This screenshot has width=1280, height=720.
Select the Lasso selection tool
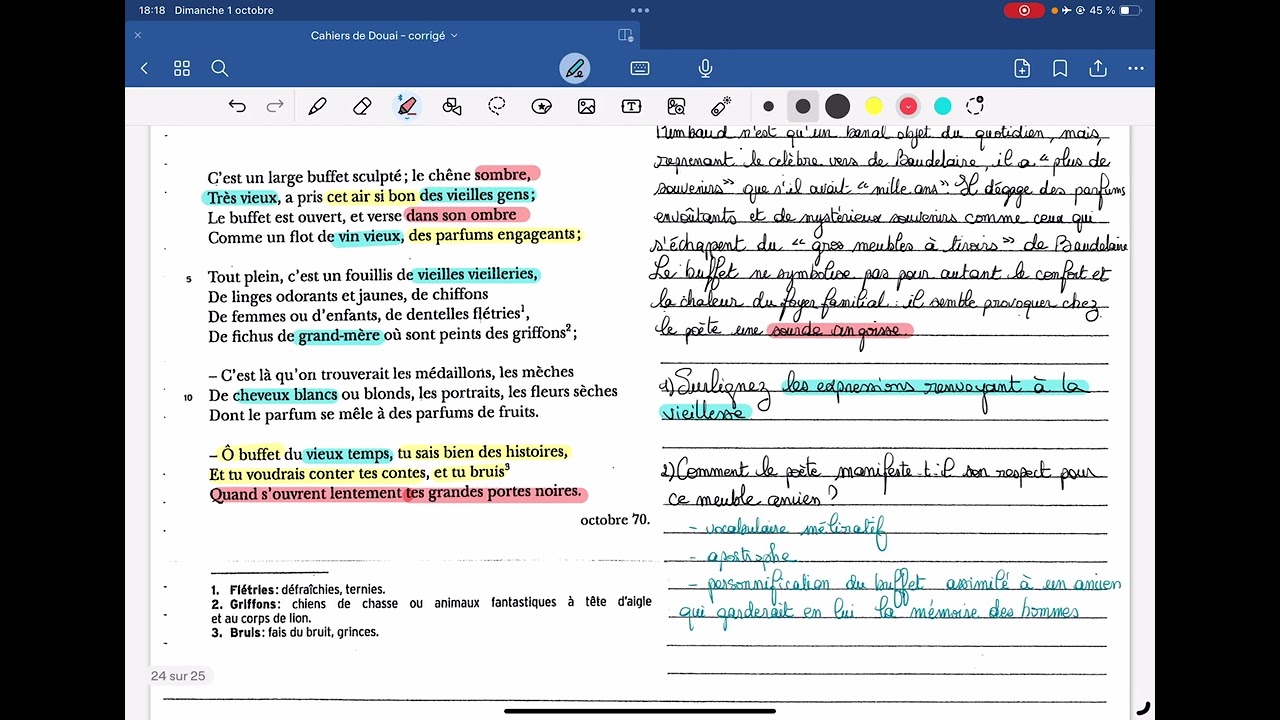[497, 106]
